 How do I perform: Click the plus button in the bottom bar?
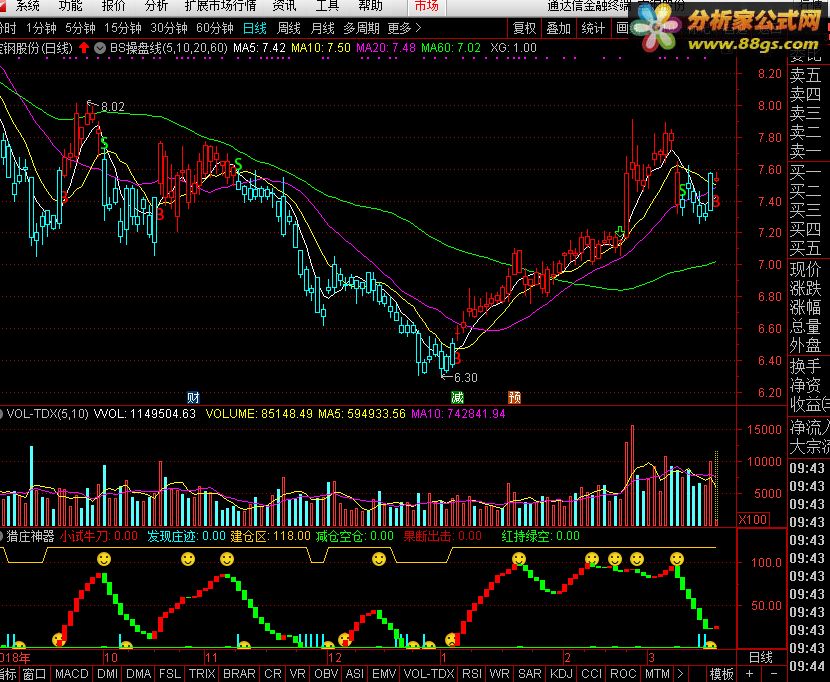tap(750, 674)
